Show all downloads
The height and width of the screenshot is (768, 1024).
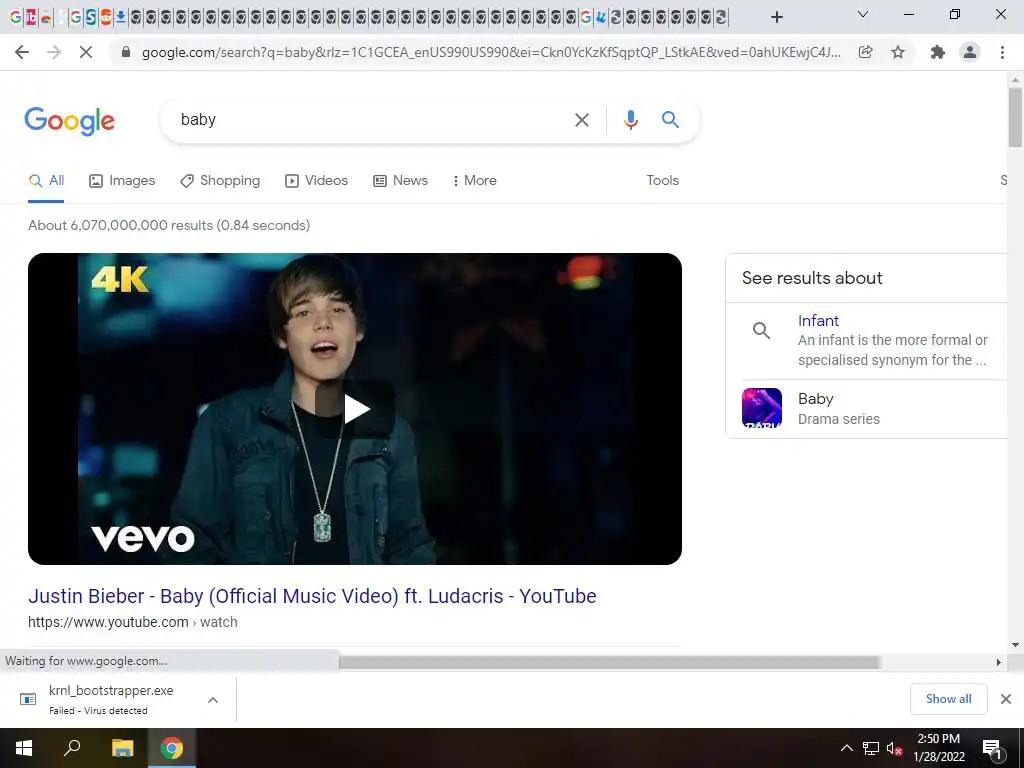point(948,699)
